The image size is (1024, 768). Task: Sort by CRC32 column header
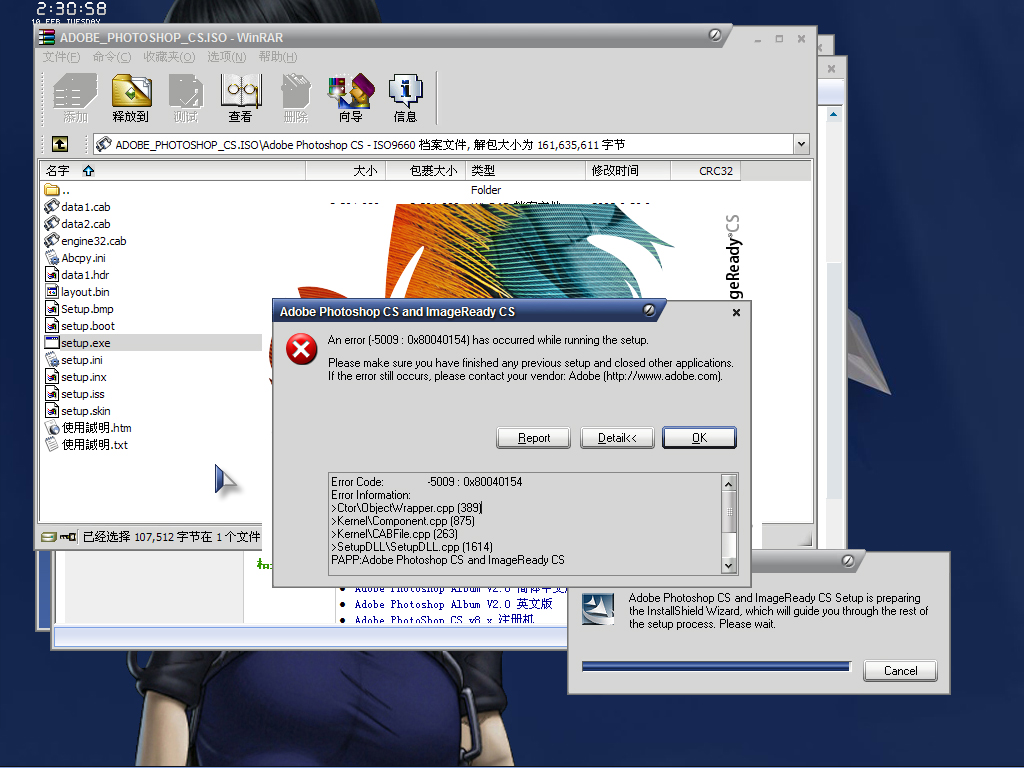pos(706,170)
